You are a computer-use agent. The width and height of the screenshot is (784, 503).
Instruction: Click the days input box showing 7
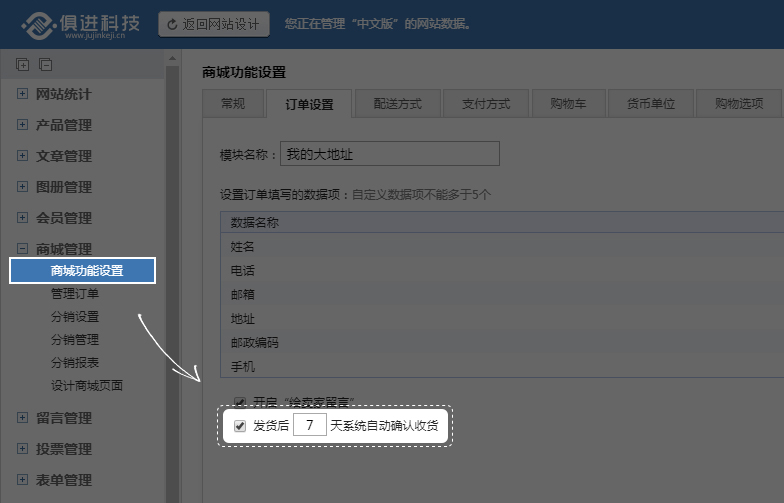tap(310, 426)
